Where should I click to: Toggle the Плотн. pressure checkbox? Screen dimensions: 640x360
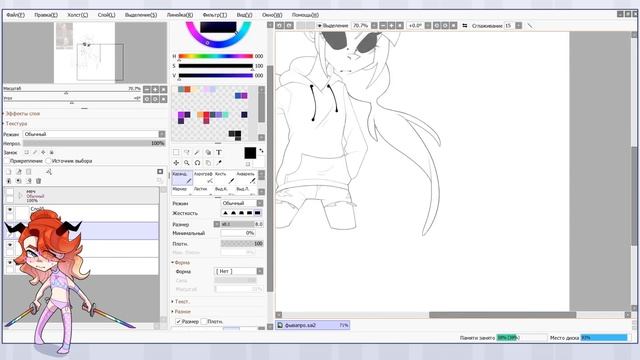tap(204, 322)
